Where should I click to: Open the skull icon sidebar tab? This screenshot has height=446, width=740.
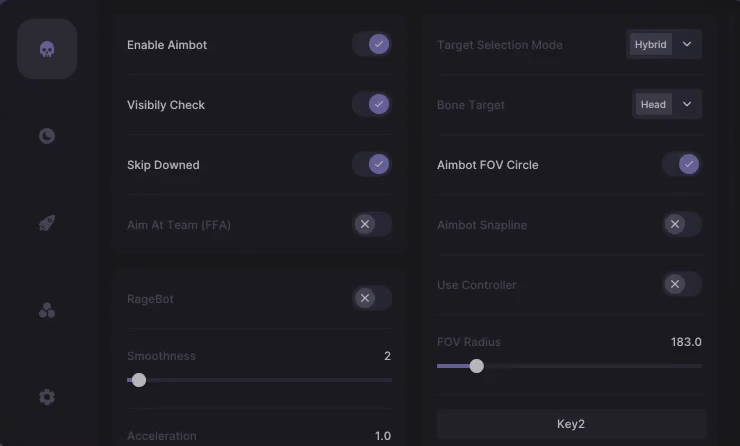click(47, 49)
